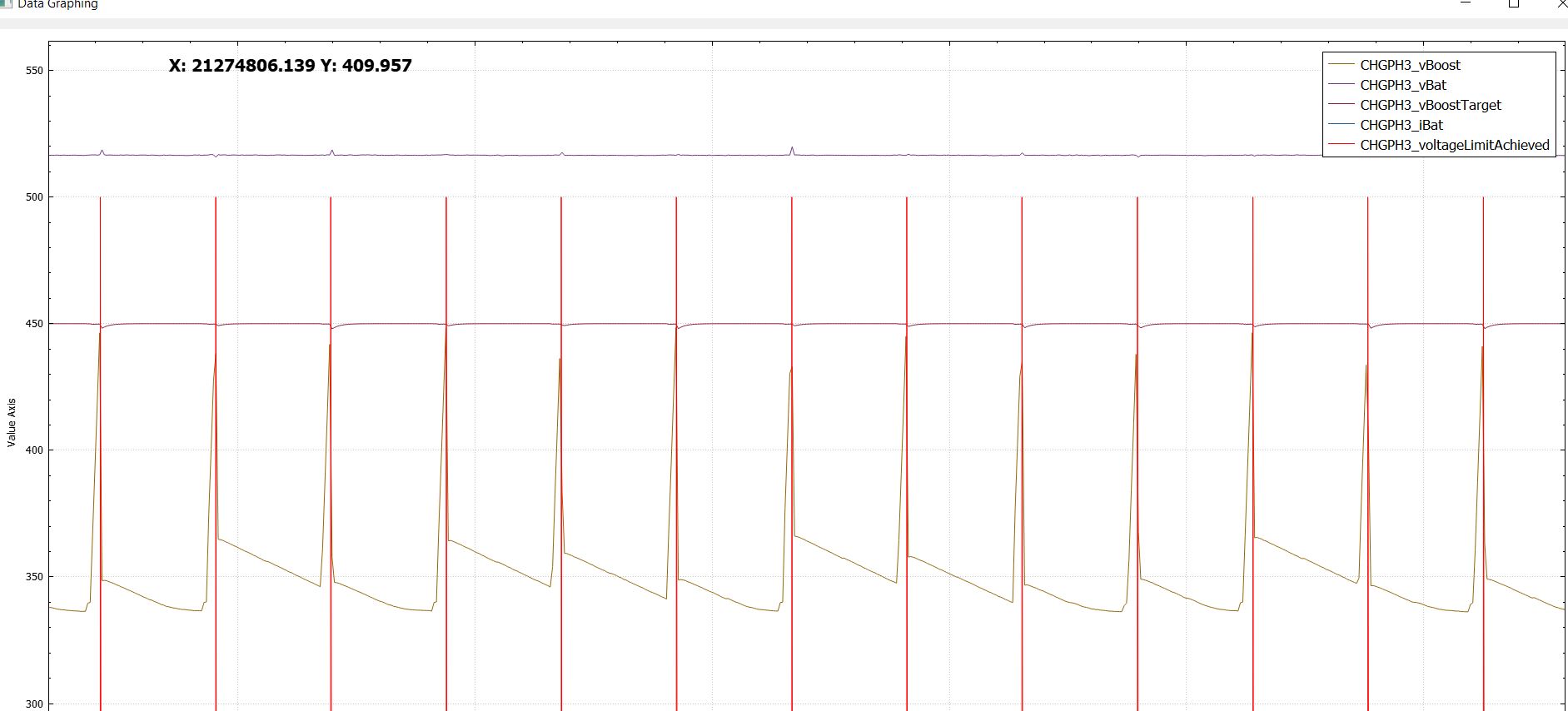Select the CHGPH3_vBoostTarget legend label
Screen dimensions: 1568x711
[x=1431, y=105]
